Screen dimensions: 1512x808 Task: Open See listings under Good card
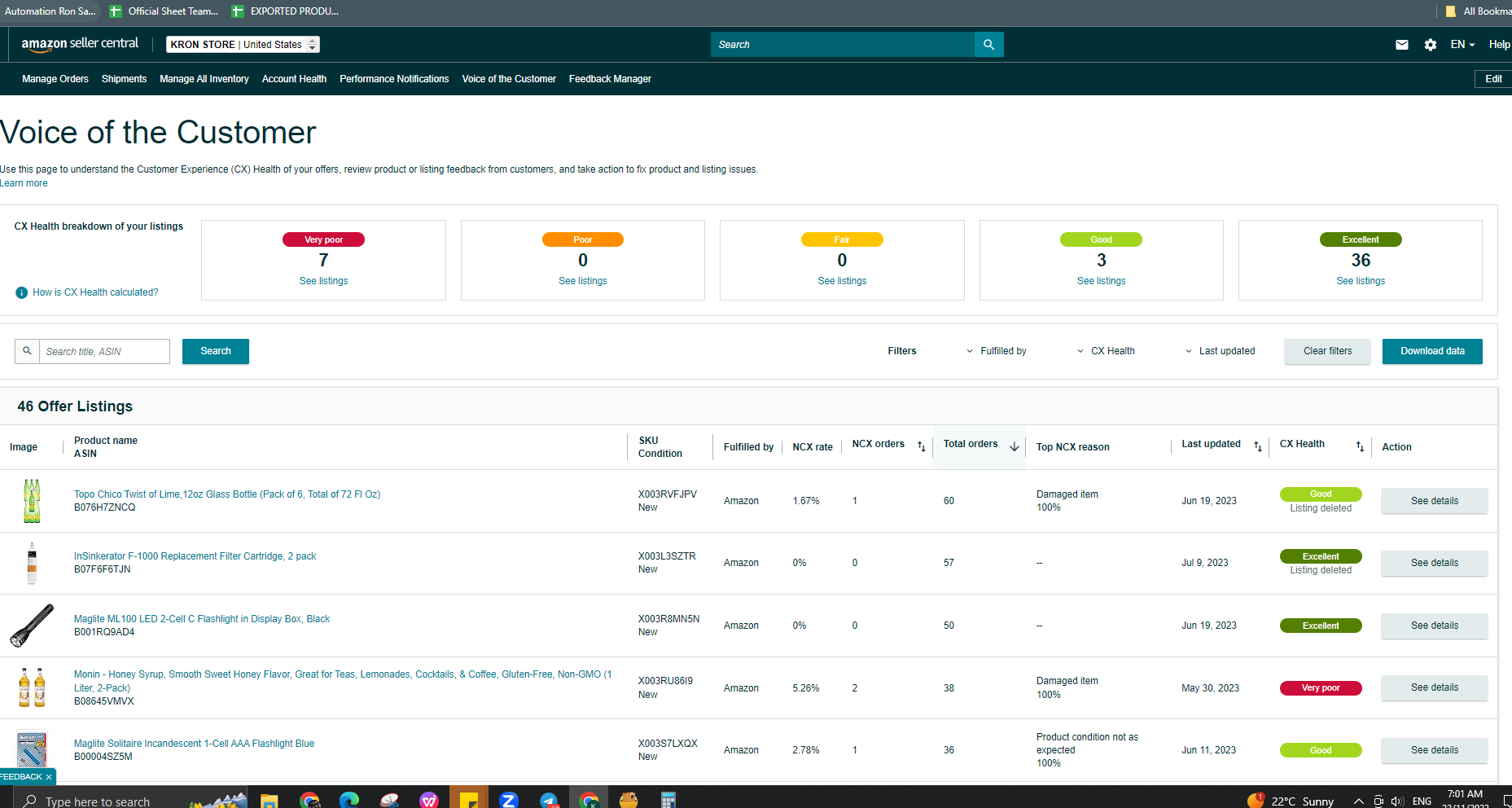pos(1102,281)
